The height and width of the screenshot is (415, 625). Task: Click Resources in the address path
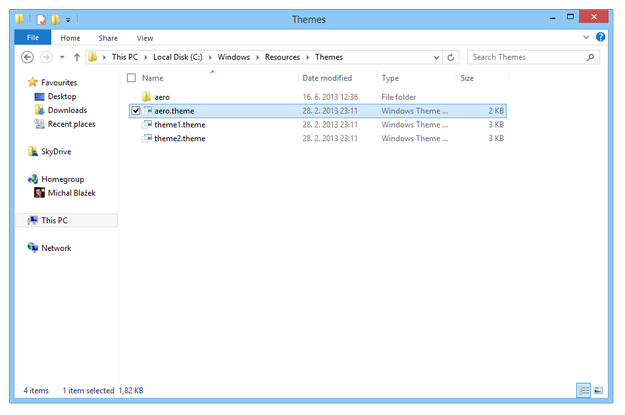click(x=282, y=57)
